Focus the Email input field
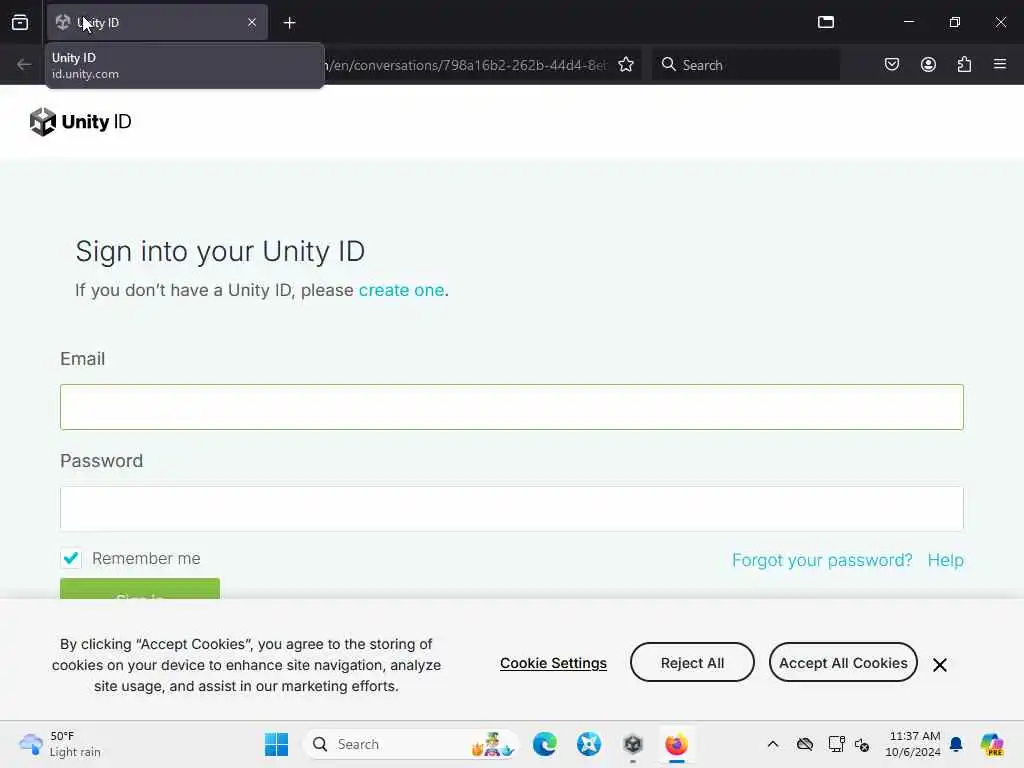Image resolution: width=1024 pixels, height=768 pixels. click(512, 407)
